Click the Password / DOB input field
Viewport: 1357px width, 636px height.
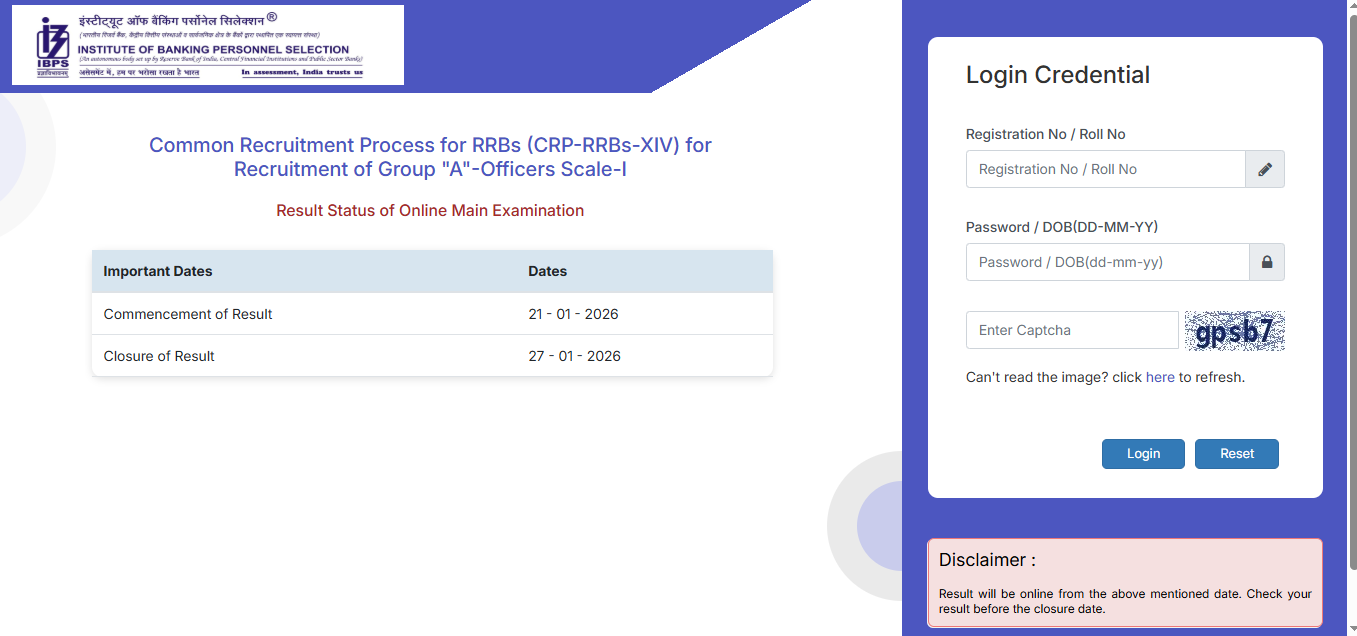click(x=1105, y=262)
